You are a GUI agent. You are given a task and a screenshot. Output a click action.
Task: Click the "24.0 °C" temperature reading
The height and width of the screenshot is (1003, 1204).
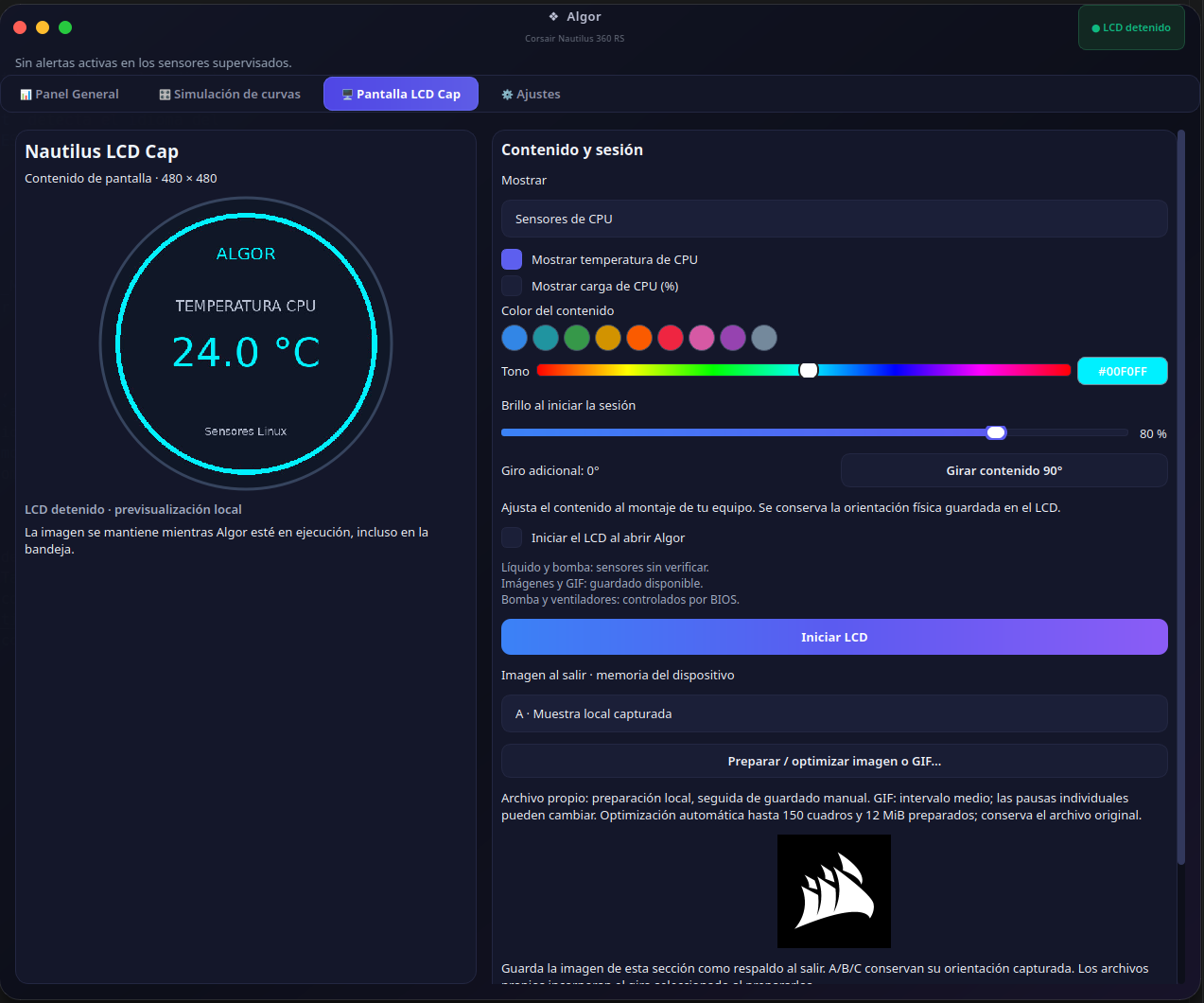(x=246, y=352)
